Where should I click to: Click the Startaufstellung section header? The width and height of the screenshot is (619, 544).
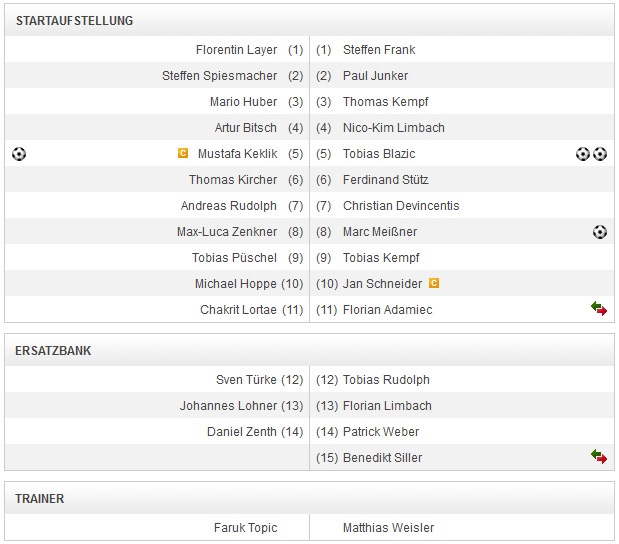point(74,21)
